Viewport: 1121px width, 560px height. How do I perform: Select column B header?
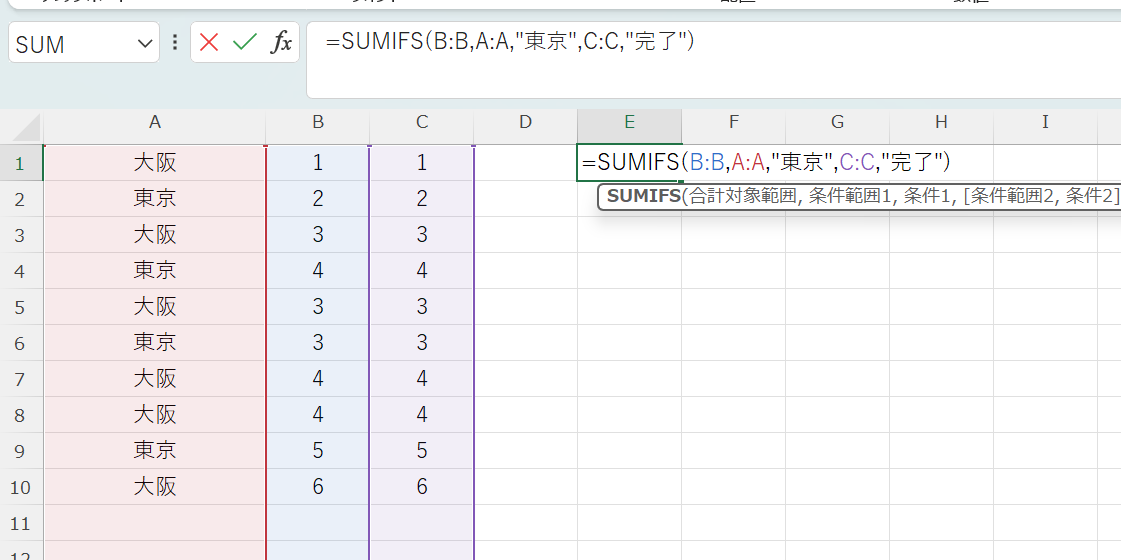(x=318, y=122)
